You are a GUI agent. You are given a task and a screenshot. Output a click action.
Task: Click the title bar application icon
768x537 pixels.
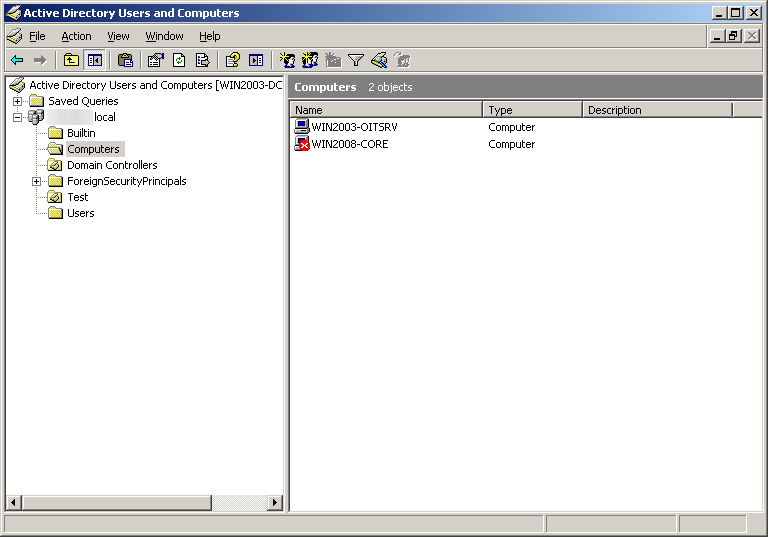click(14, 13)
